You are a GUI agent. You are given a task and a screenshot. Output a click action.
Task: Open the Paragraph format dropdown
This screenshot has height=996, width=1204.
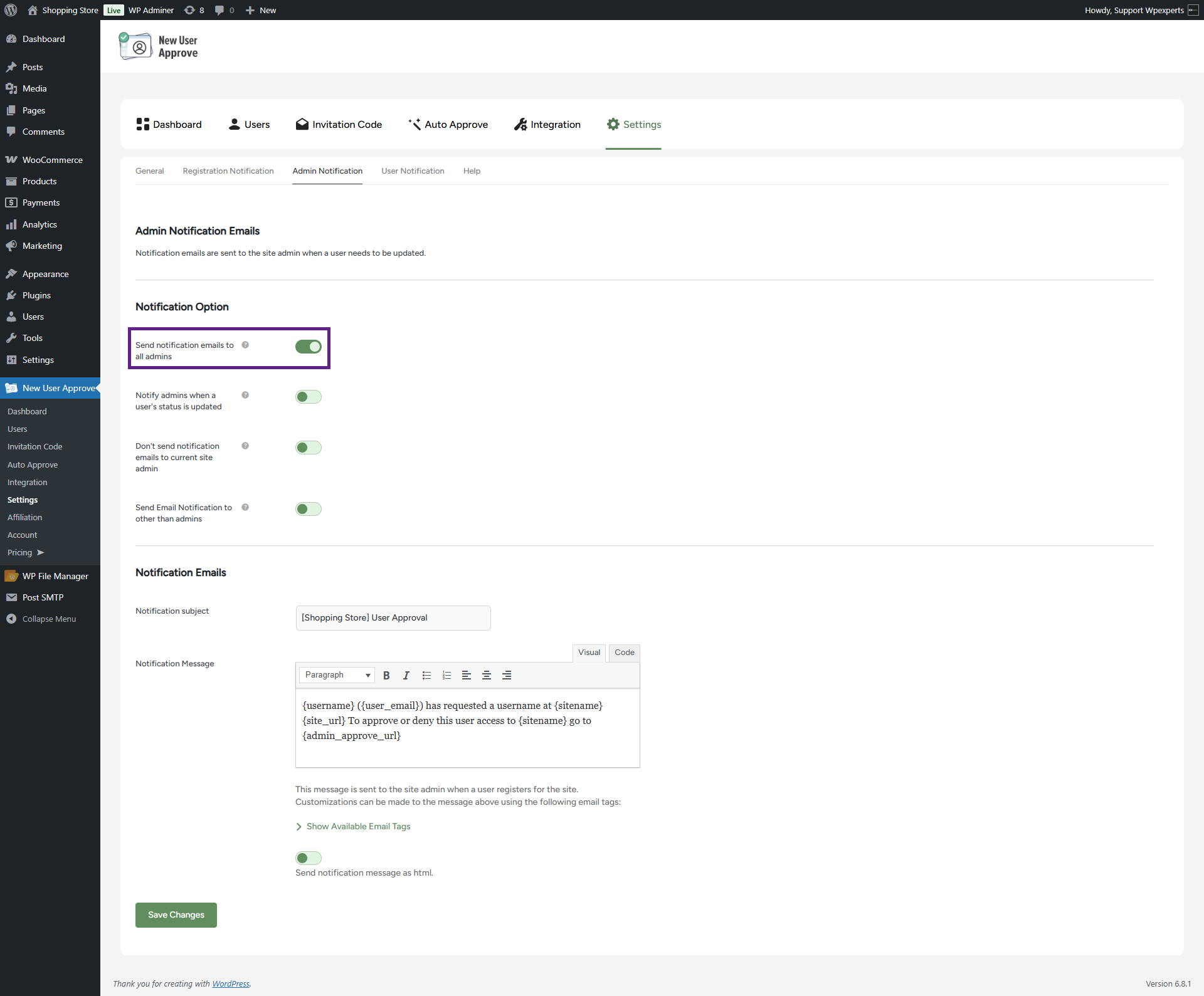click(337, 675)
